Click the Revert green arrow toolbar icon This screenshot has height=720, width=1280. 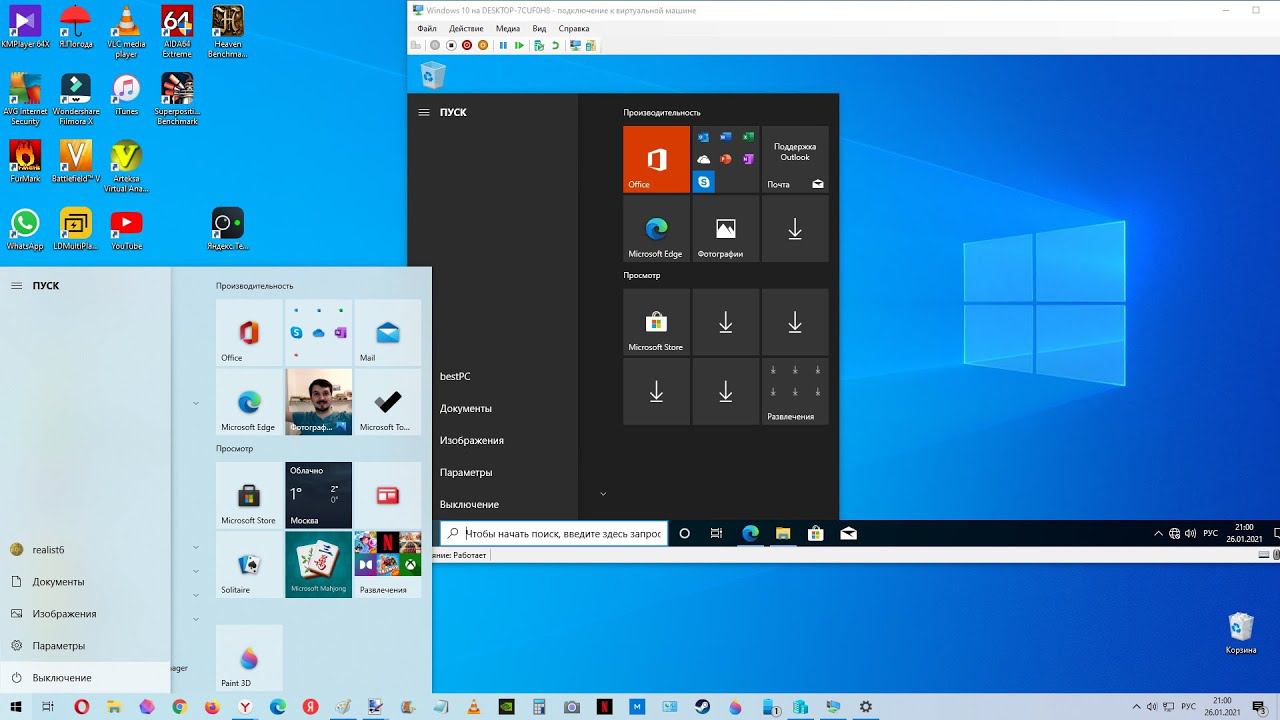click(555, 45)
